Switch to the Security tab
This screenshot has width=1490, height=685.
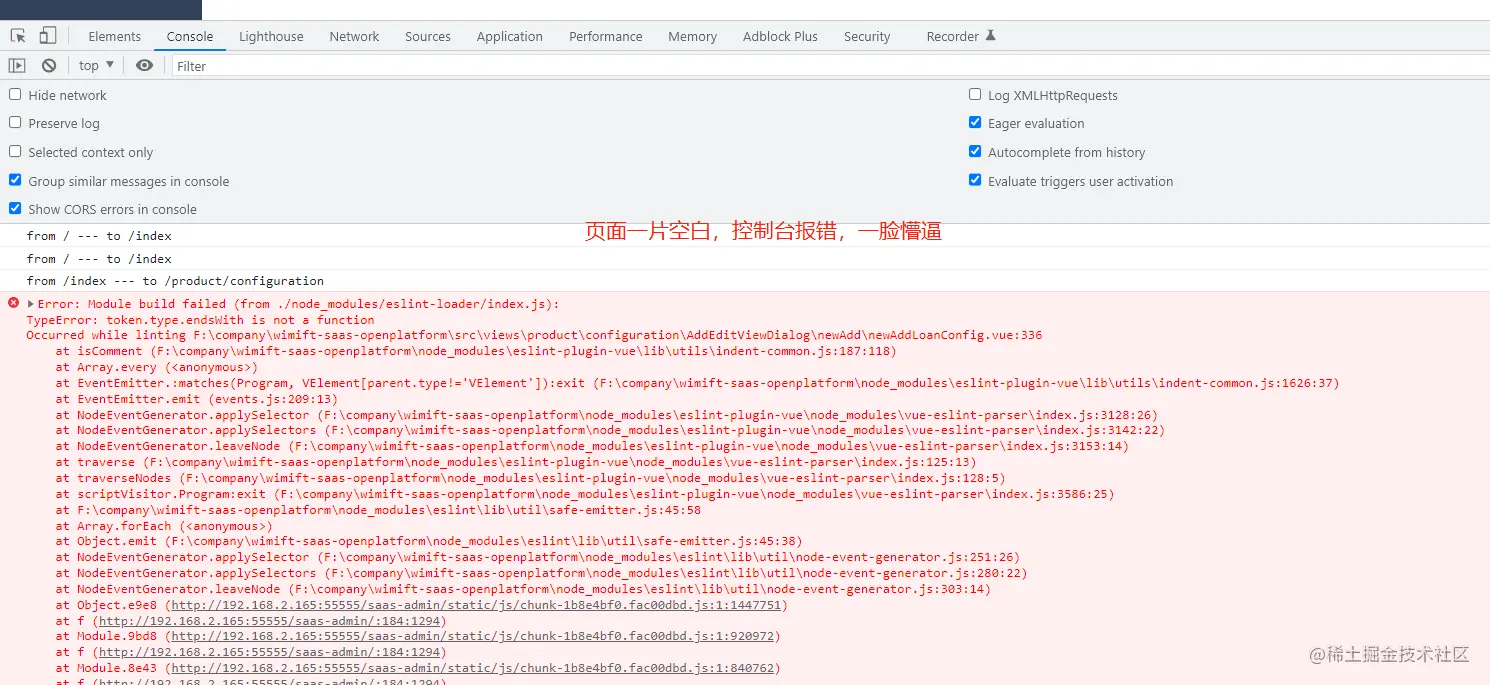click(x=867, y=36)
